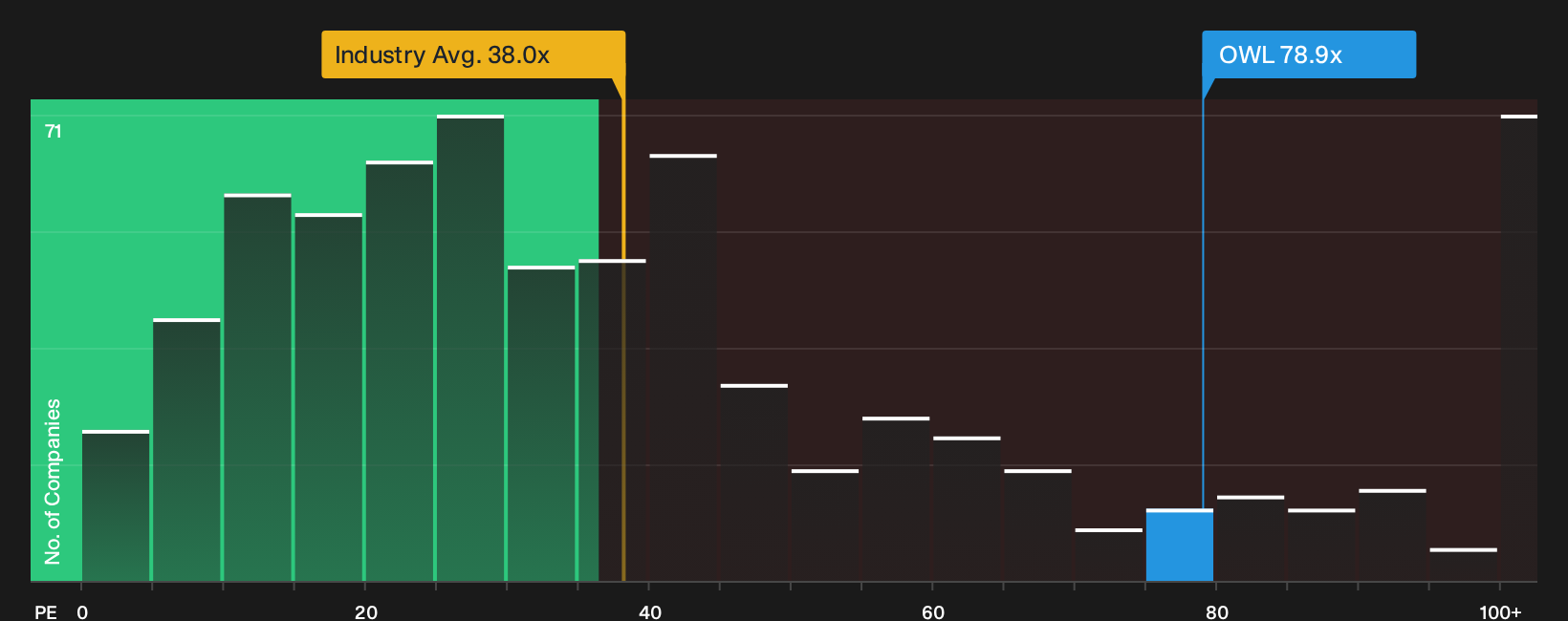1568x621 pixels.
Task: Select the green bar in the 5-10 PE range
Action: [x=186, y=450]
